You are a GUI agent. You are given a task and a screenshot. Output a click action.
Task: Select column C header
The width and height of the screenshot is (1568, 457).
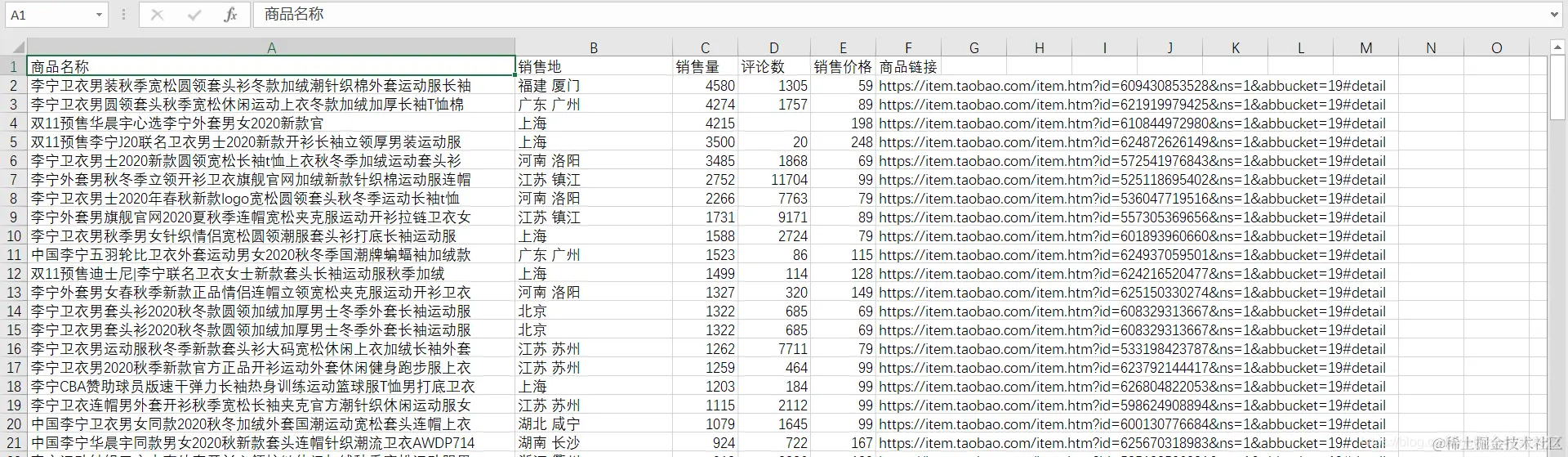click(705, 47)
